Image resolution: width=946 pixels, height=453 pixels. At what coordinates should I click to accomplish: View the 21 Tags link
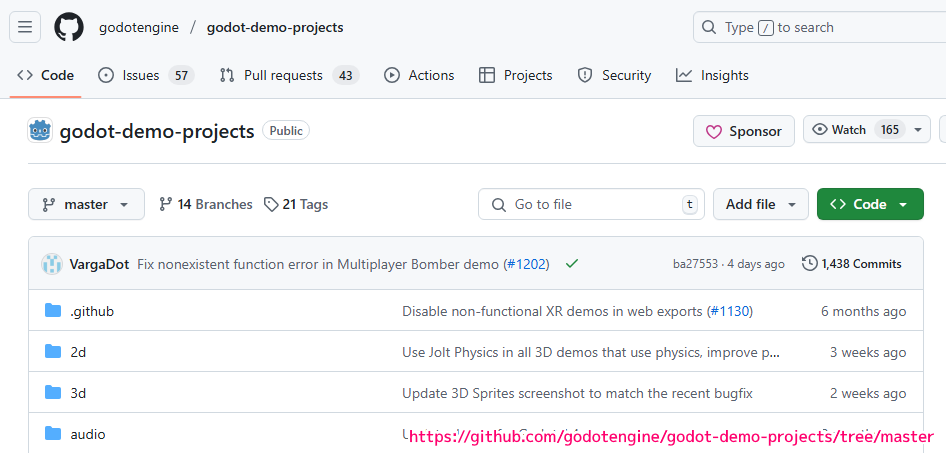(296, 204)
